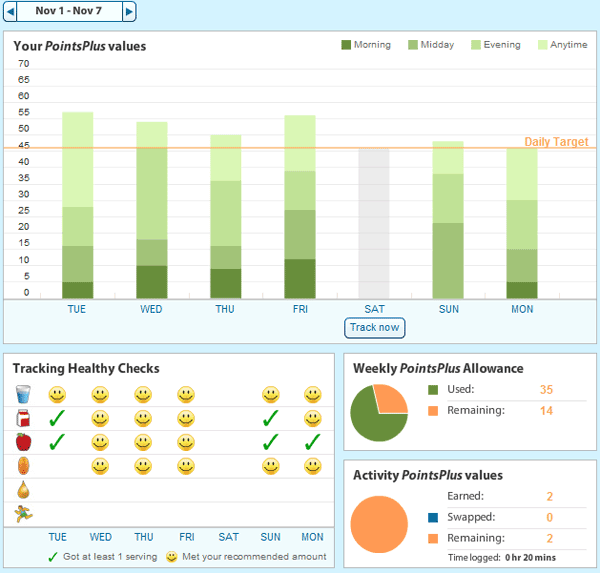Click the Used value 35

click(546, 390)
